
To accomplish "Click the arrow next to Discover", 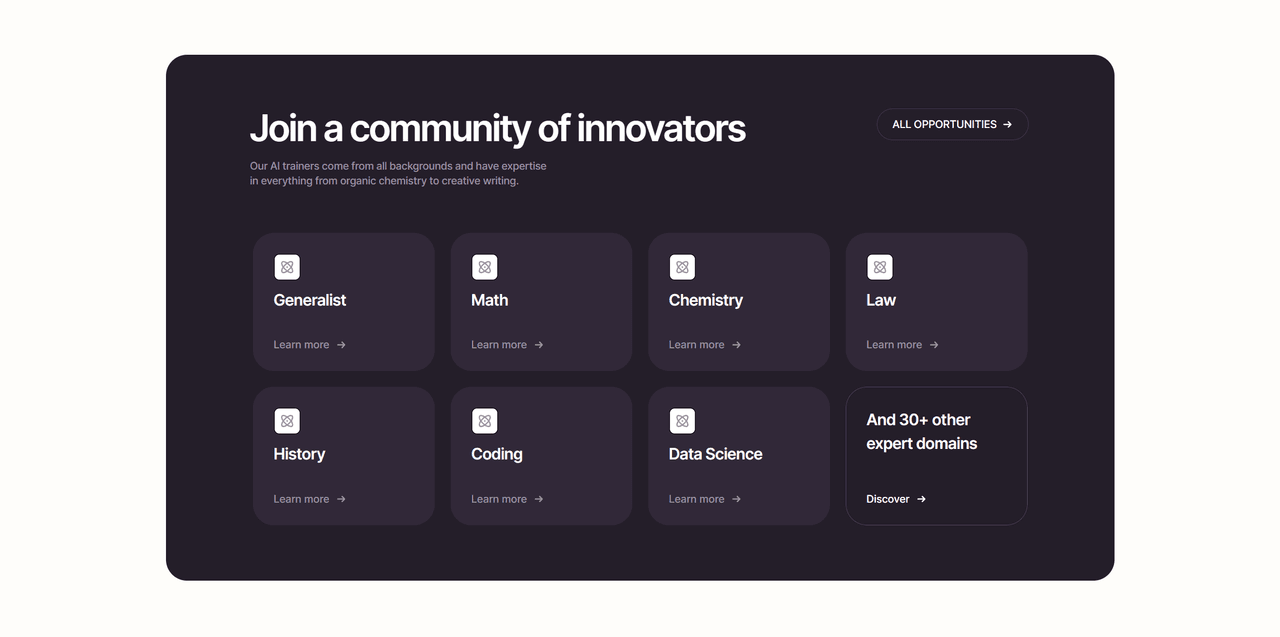I will tap(921, 499).
